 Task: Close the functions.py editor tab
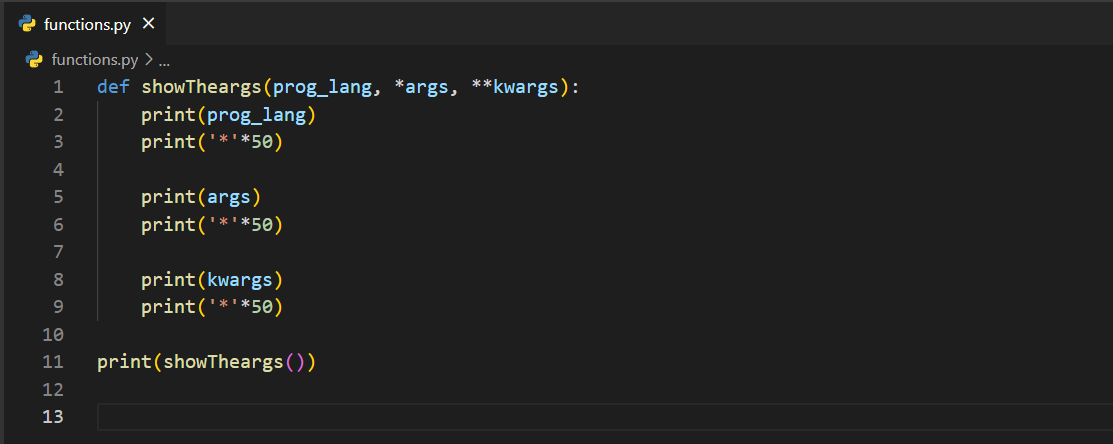pos(149,24)
